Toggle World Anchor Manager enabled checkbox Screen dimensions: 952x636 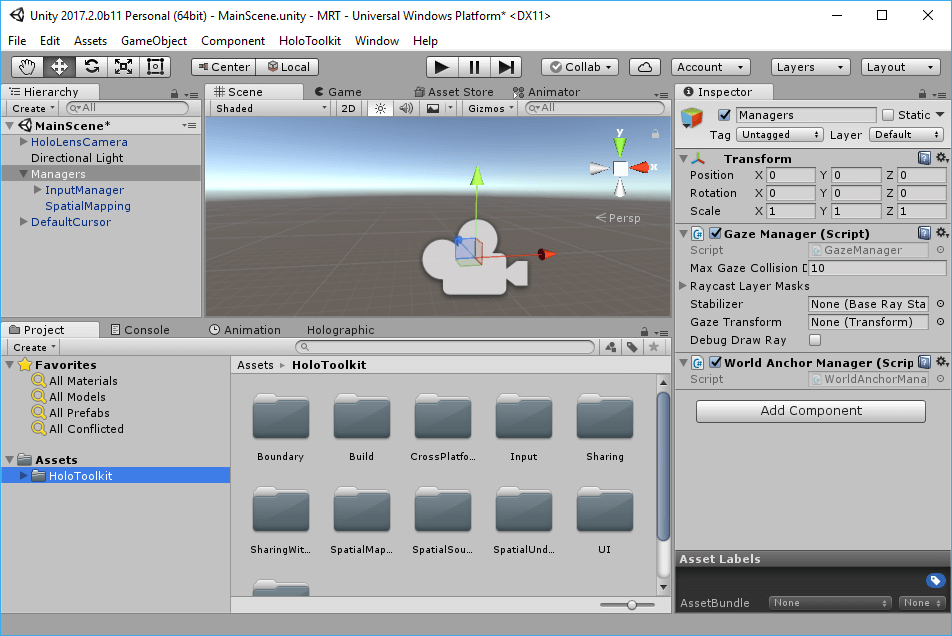(x=715, y=362)
